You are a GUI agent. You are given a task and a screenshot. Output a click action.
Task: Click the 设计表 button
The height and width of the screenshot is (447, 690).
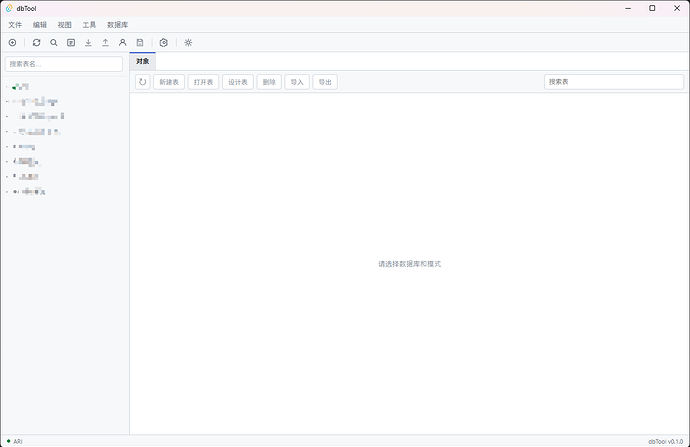[x=238, y=82]
